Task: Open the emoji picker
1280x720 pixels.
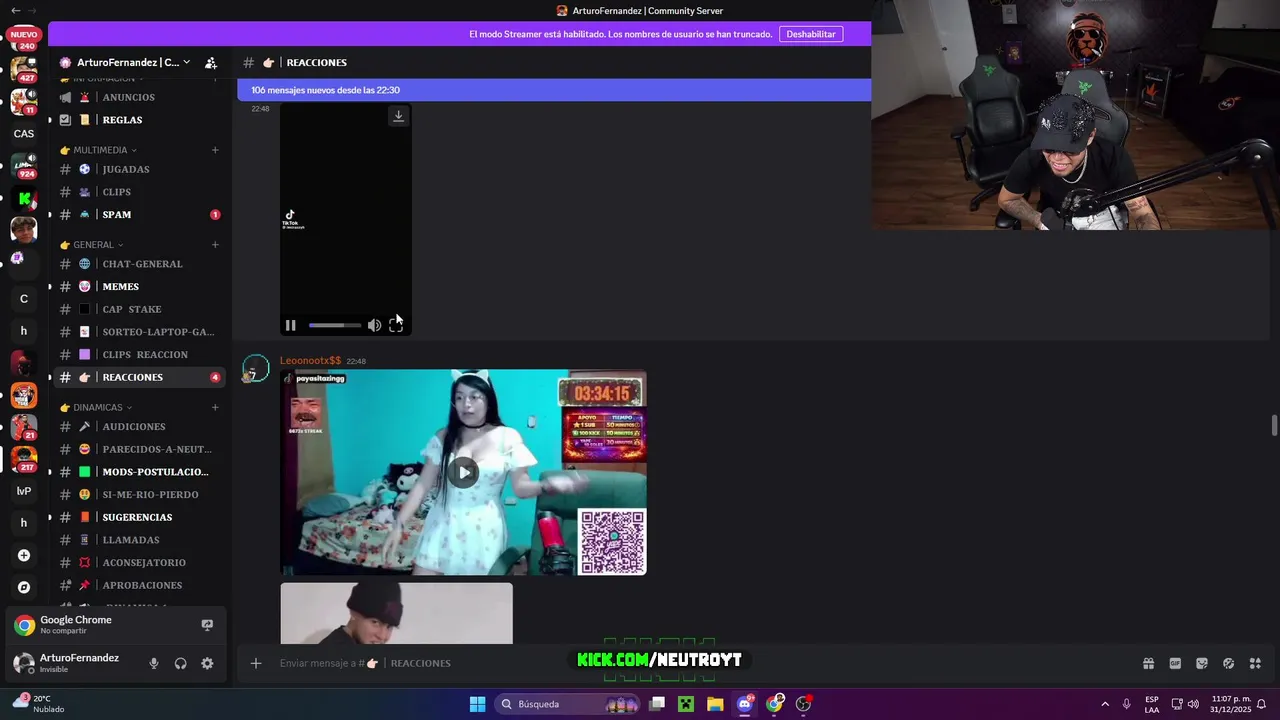Action: (x=1228, y=663)
